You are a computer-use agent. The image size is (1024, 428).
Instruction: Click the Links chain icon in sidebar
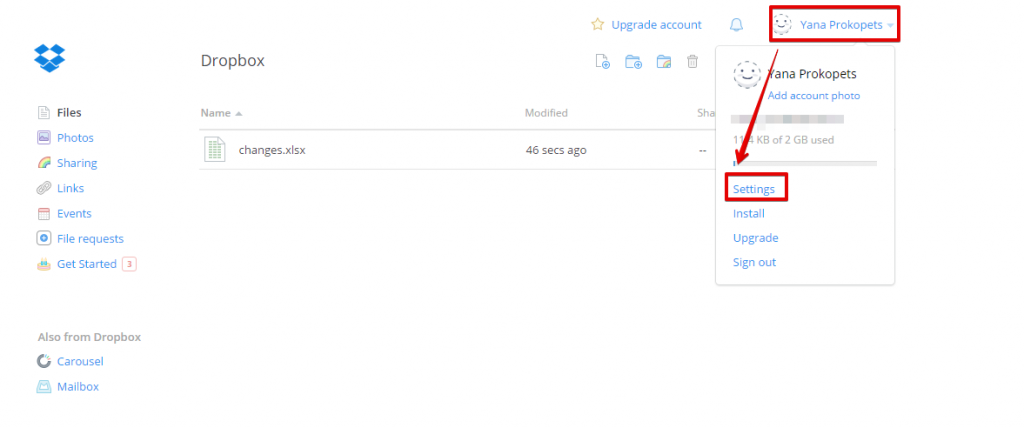[x=44, y=188]
